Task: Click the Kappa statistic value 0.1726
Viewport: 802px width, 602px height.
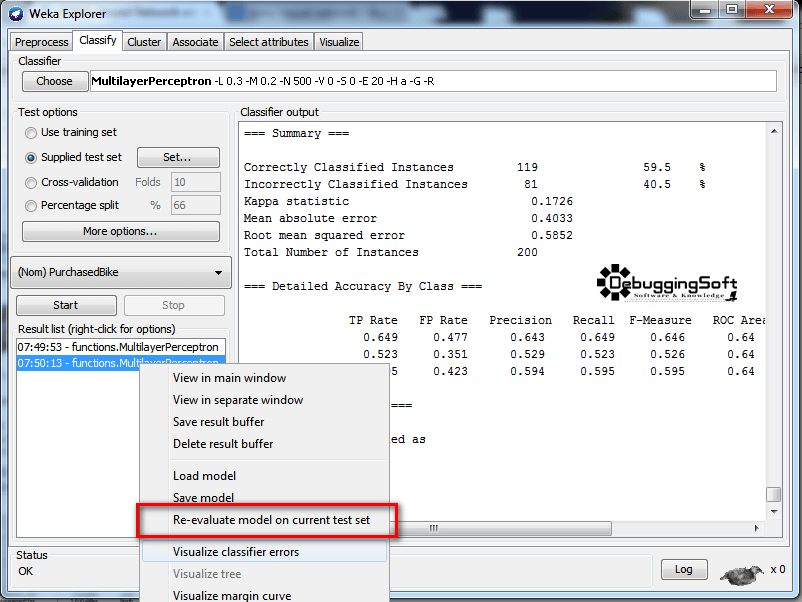Action: click(x=552, y=202)
